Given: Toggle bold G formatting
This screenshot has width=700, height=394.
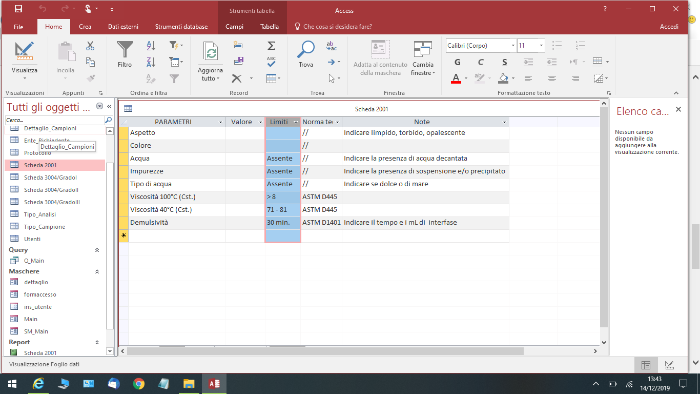Looking at the screenshot, I should (457, 62).
